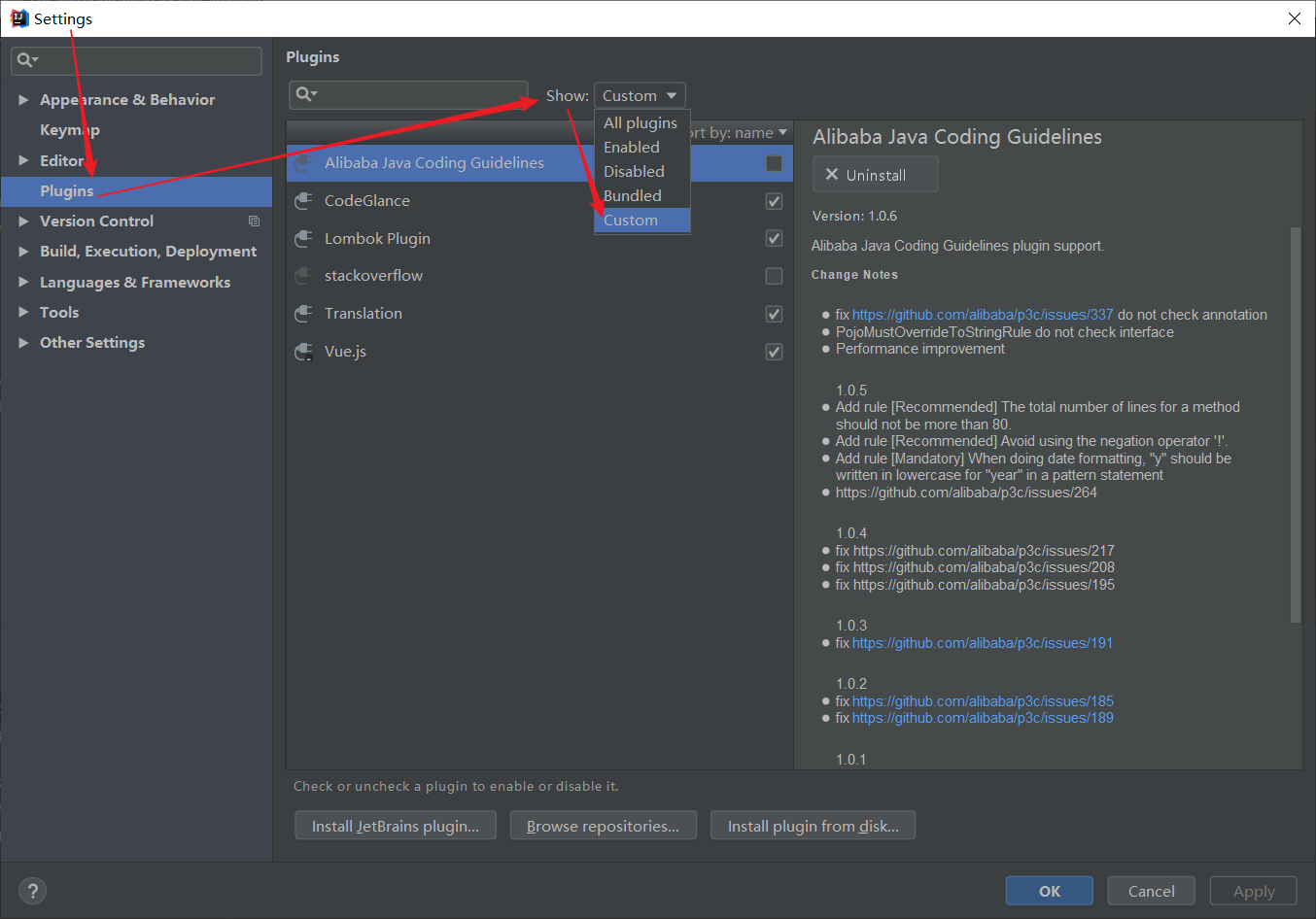Expand the Tools tree node
The image size is (1316, 919).
pyautogui.click(x=23, y=313)
